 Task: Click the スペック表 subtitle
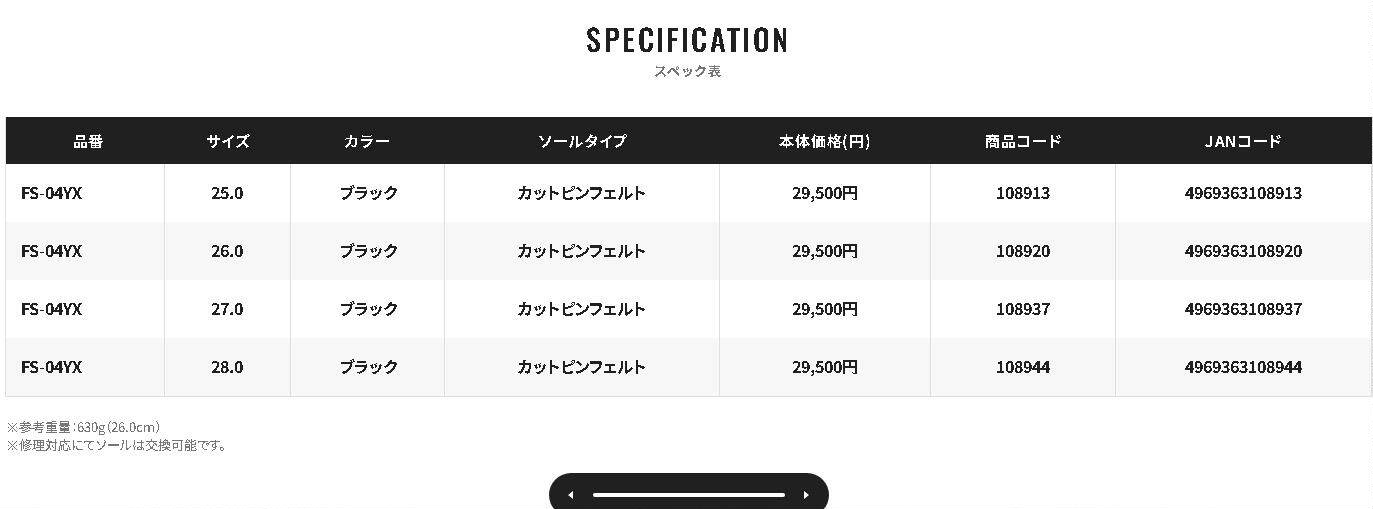687,72
